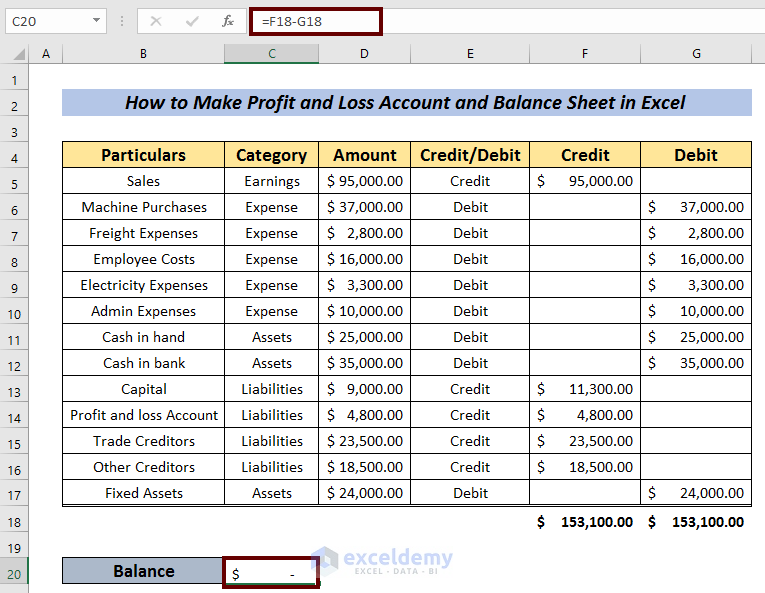Click the Credit/Debit header cell
The width and height of the screenshot is (765, 593).
click(x=470, y=155)
